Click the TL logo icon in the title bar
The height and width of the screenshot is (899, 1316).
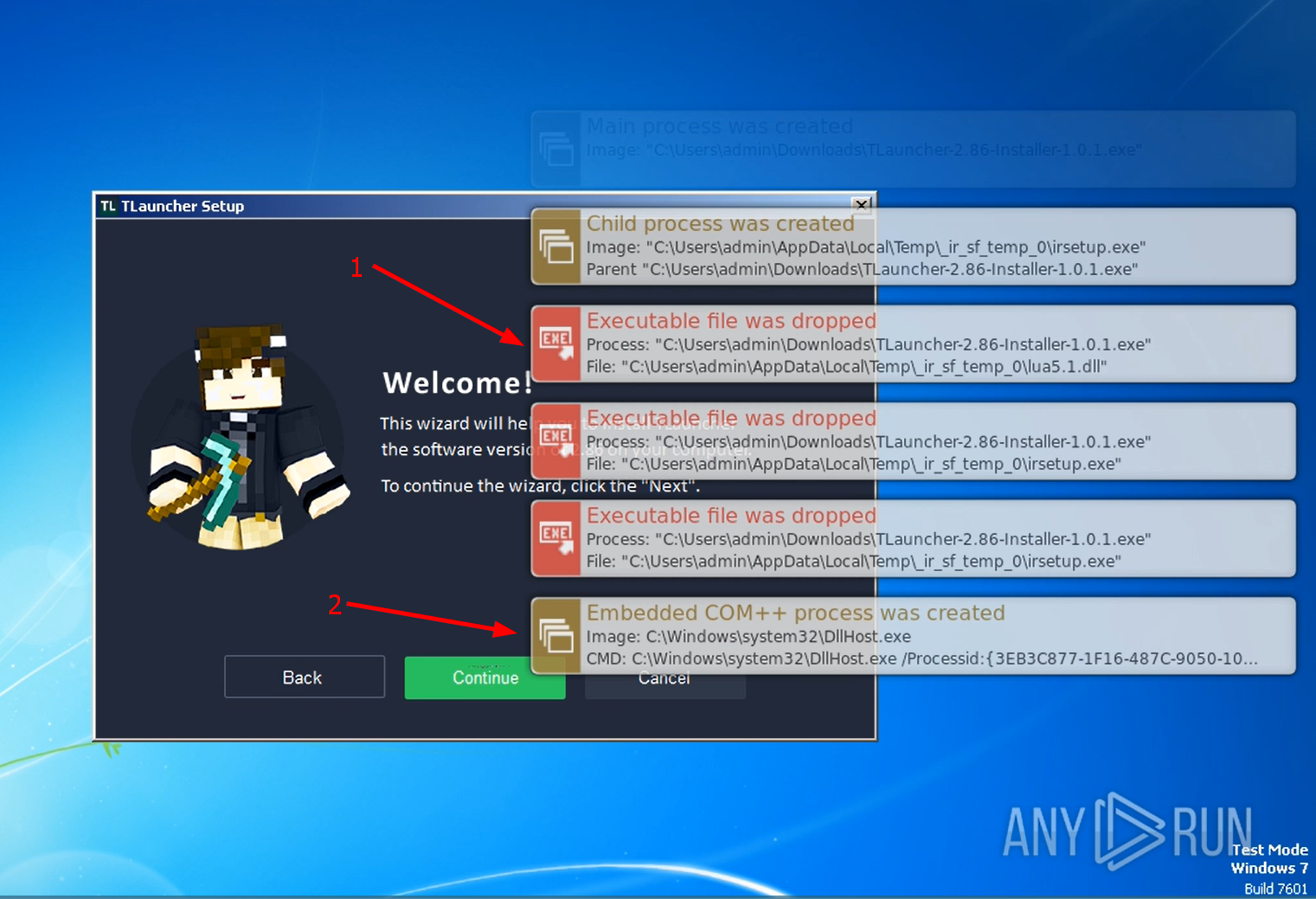click(108, 206)
